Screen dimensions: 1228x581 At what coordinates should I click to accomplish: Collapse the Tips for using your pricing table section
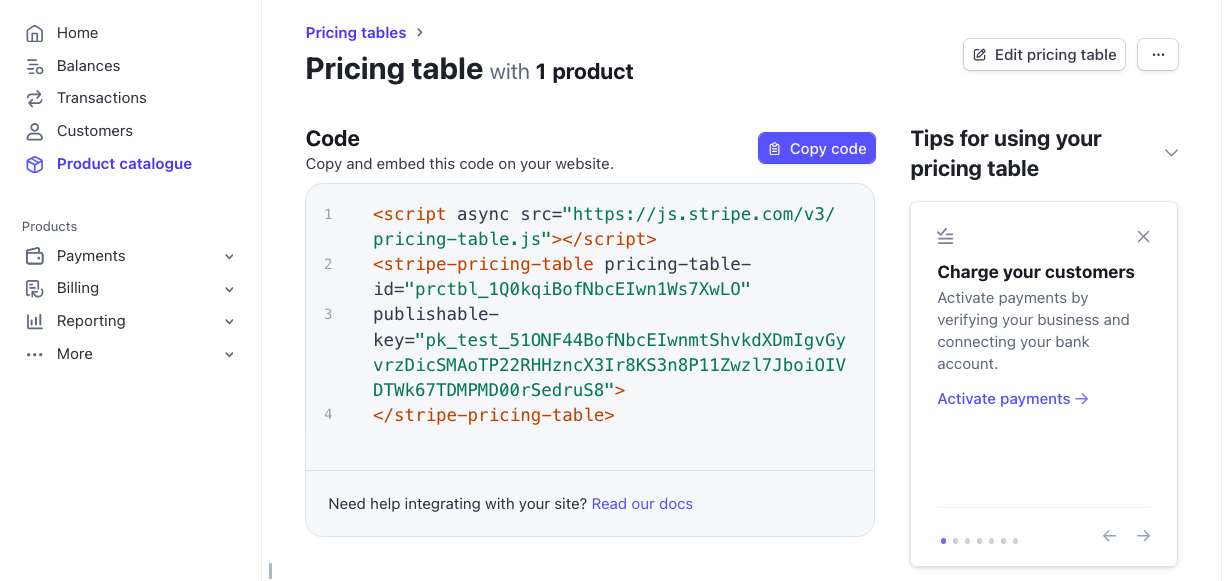point(1171,153)
